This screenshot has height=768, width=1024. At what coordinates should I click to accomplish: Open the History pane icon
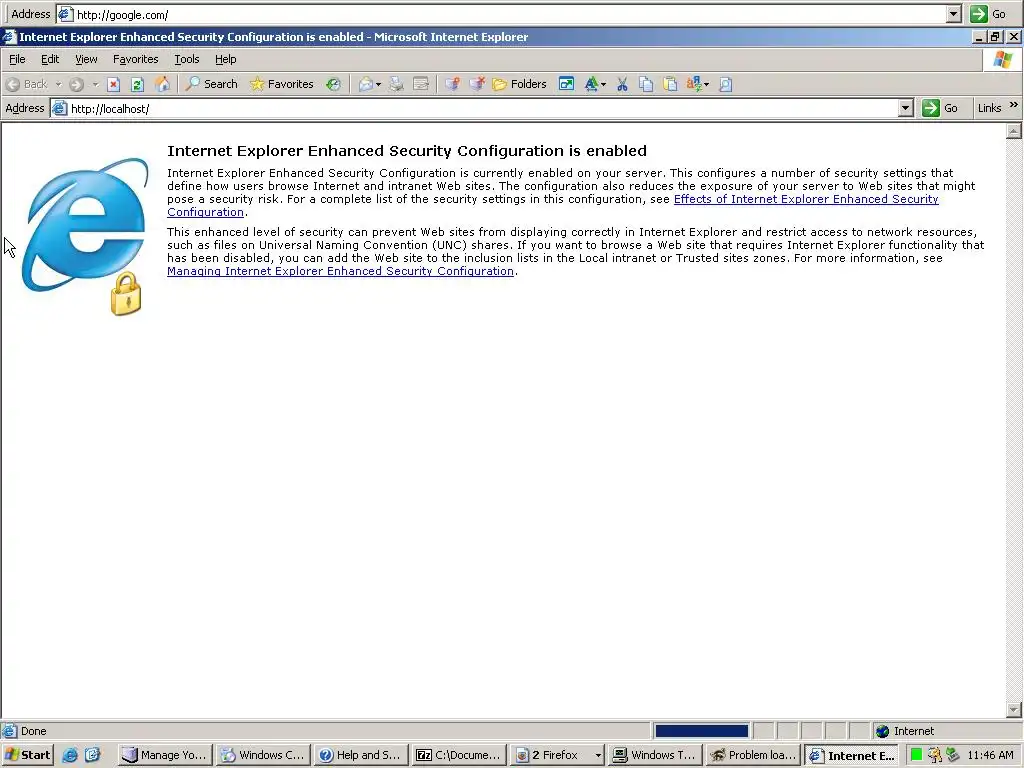pyautogui.click(x=334, y=84)
